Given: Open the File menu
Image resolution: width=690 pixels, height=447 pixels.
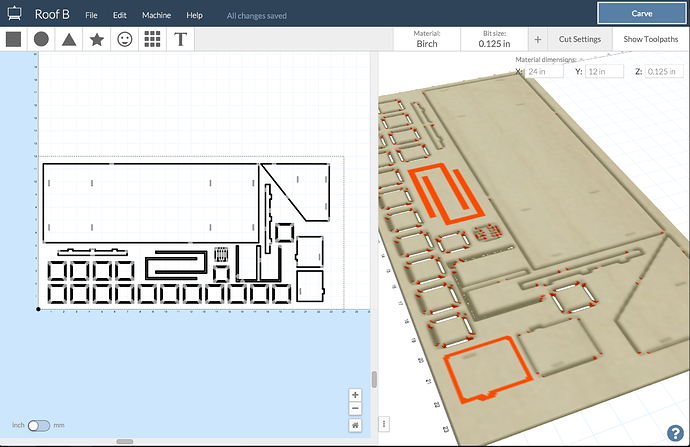Looking at the screenshot, I should 91,16.
